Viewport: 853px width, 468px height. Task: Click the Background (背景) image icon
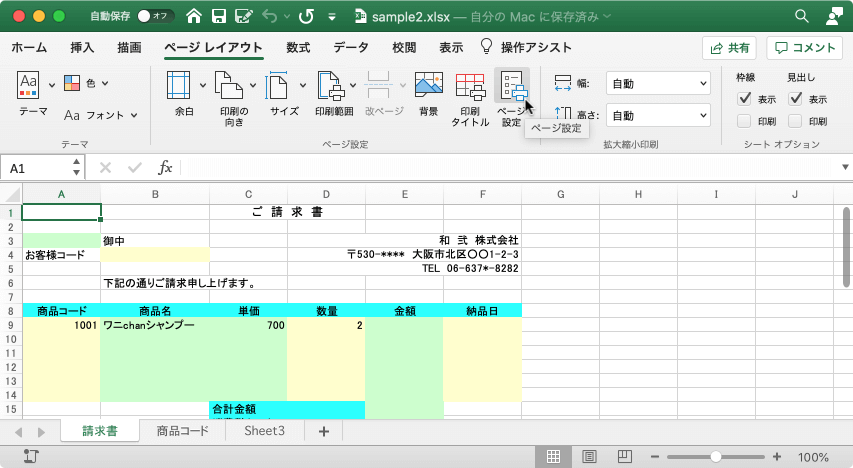click(429, 85)
